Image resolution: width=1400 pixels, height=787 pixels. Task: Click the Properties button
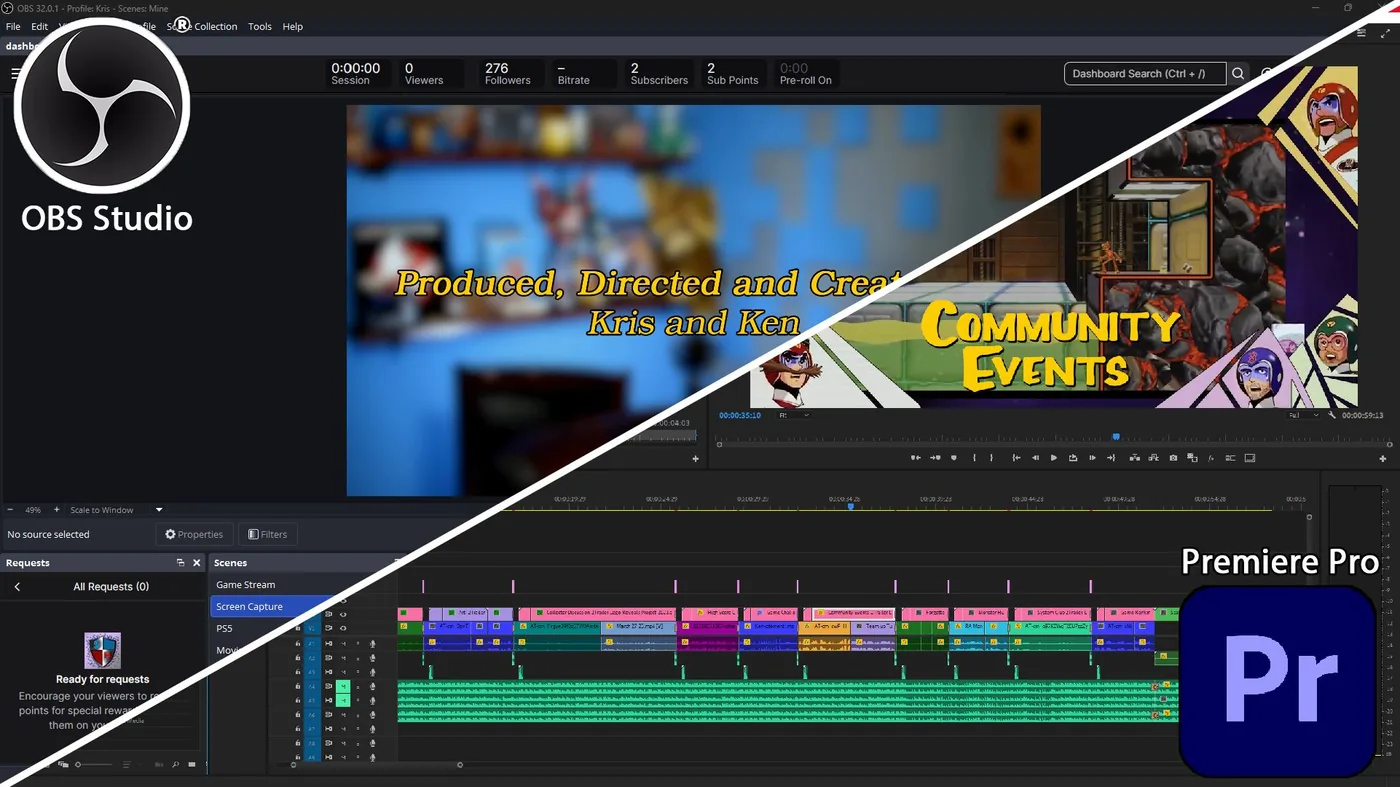[194, 534]
